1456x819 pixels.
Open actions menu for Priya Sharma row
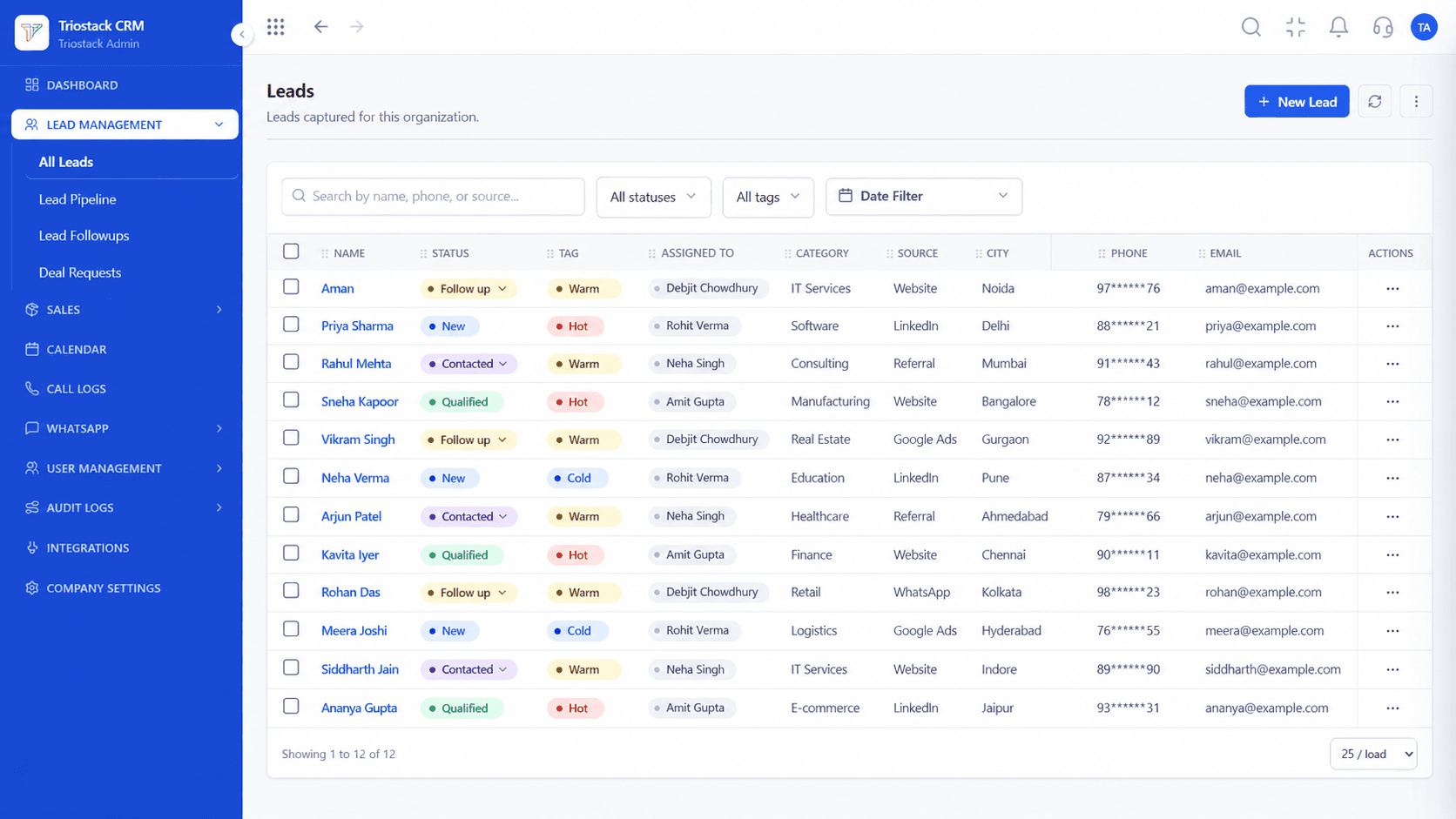click(1392, 326)
